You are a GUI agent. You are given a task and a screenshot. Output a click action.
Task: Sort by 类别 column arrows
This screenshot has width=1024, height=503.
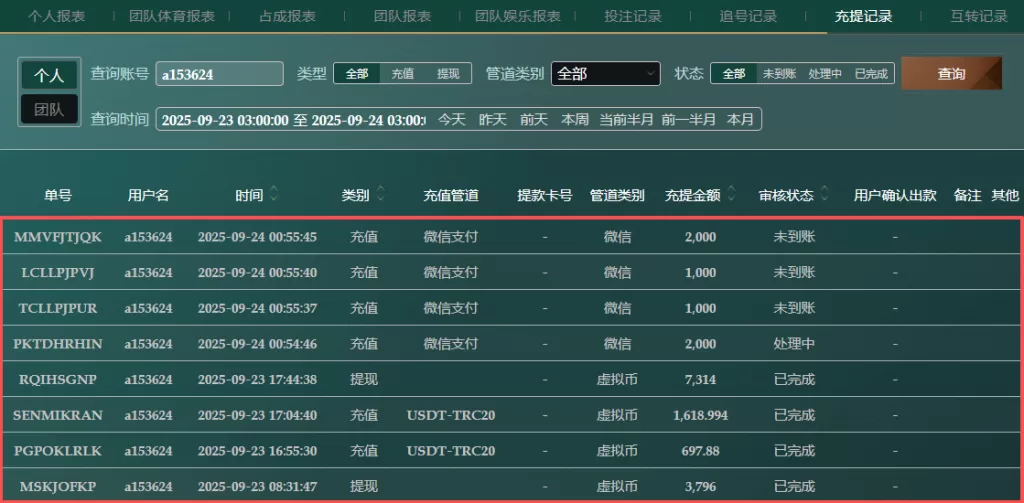point(380,195)
